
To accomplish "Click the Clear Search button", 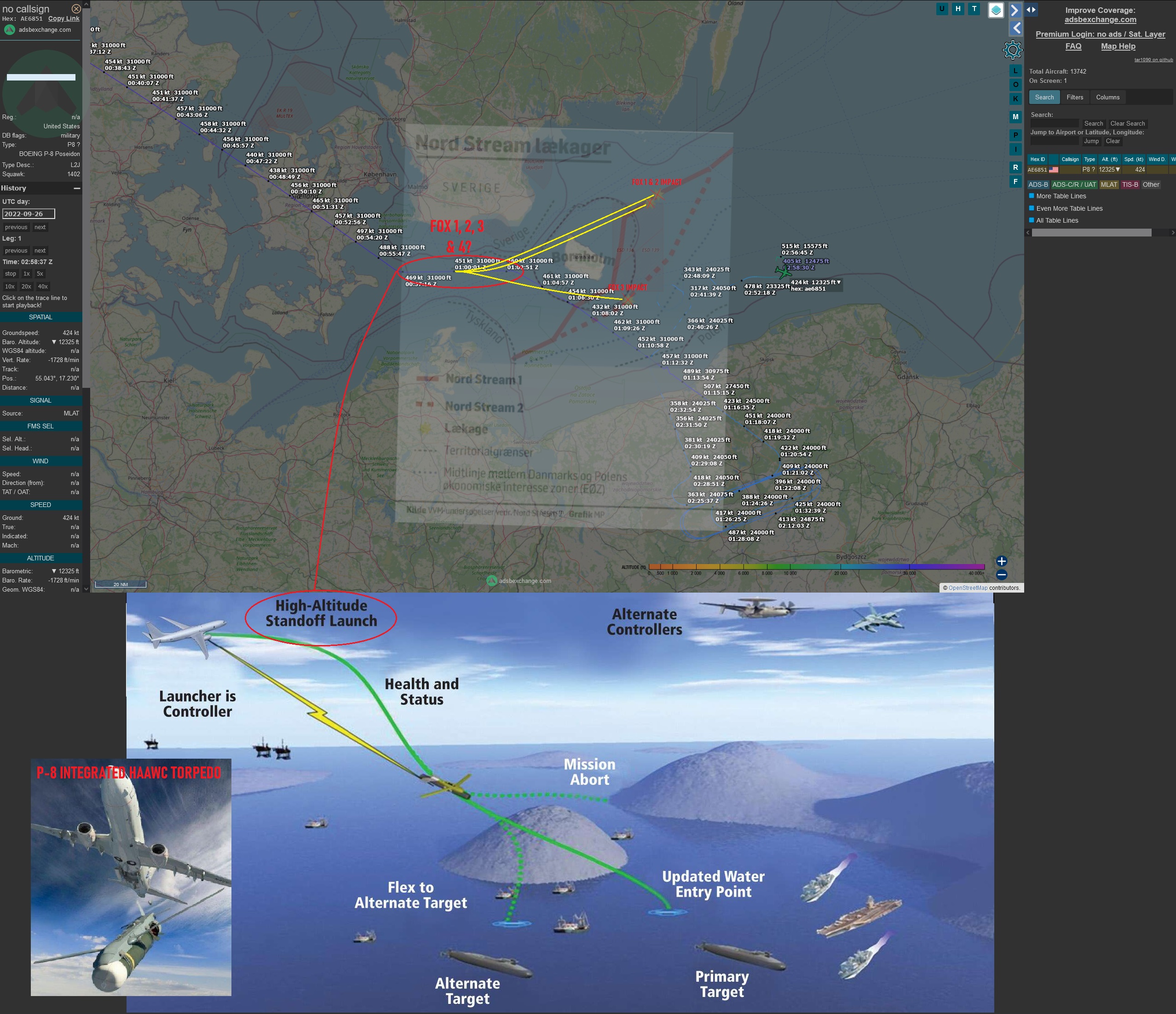I will (1128, 123).
